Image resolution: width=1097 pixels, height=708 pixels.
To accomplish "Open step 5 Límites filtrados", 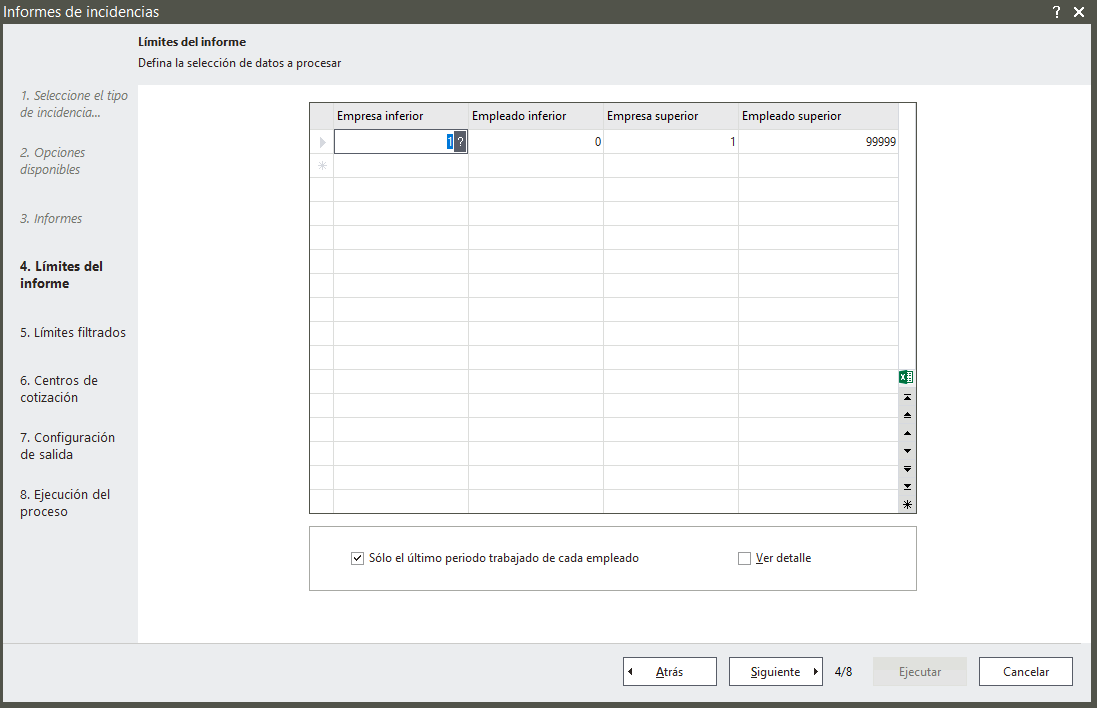I will 73,332.
